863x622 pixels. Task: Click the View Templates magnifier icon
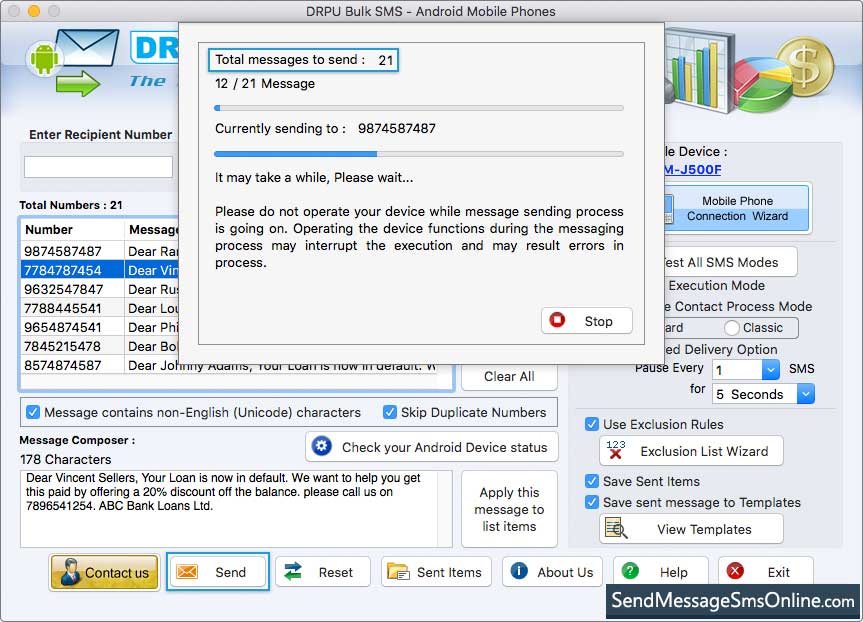(x=616, y=528)
